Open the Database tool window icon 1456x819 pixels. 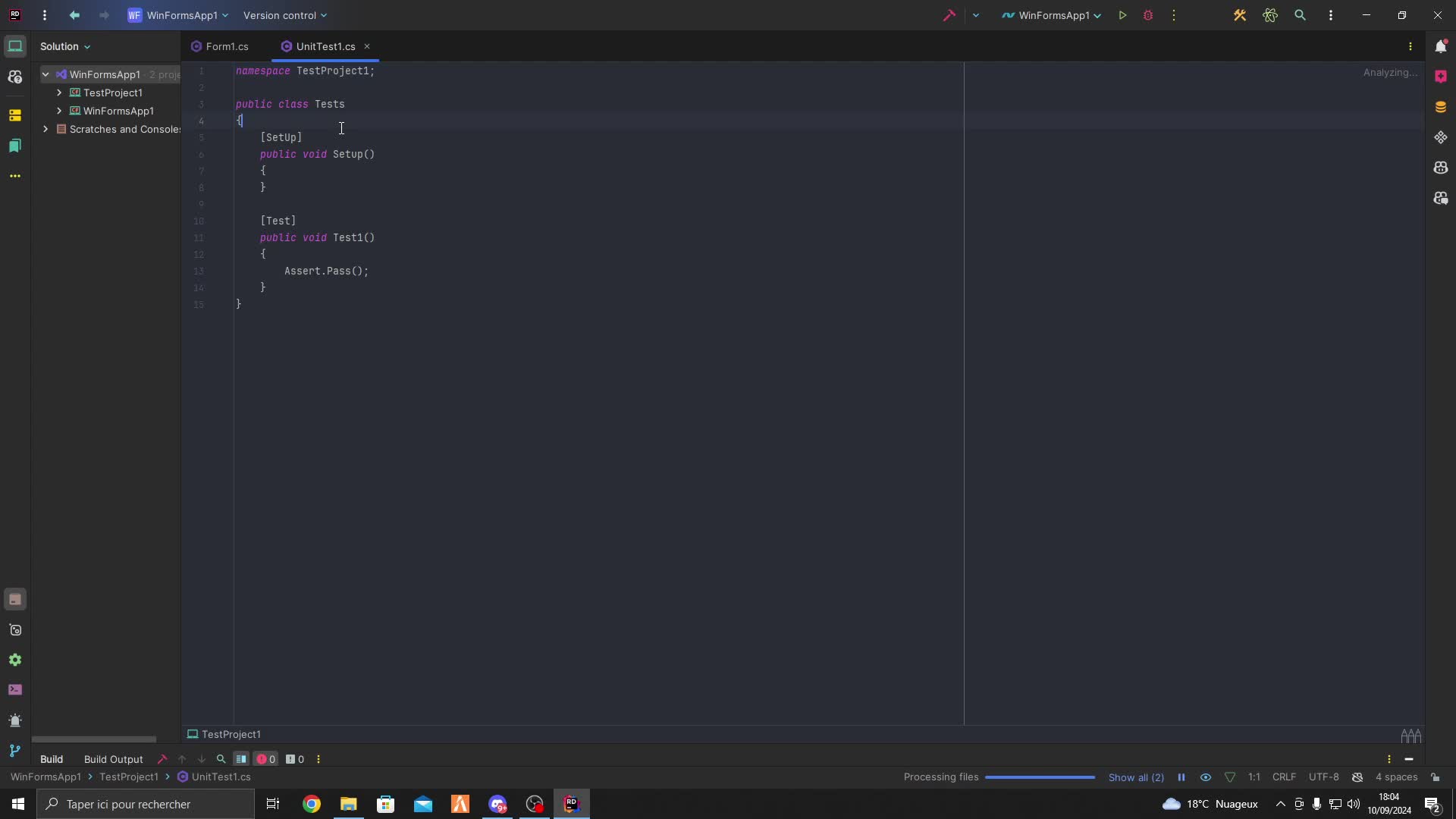coord(1441,107)
